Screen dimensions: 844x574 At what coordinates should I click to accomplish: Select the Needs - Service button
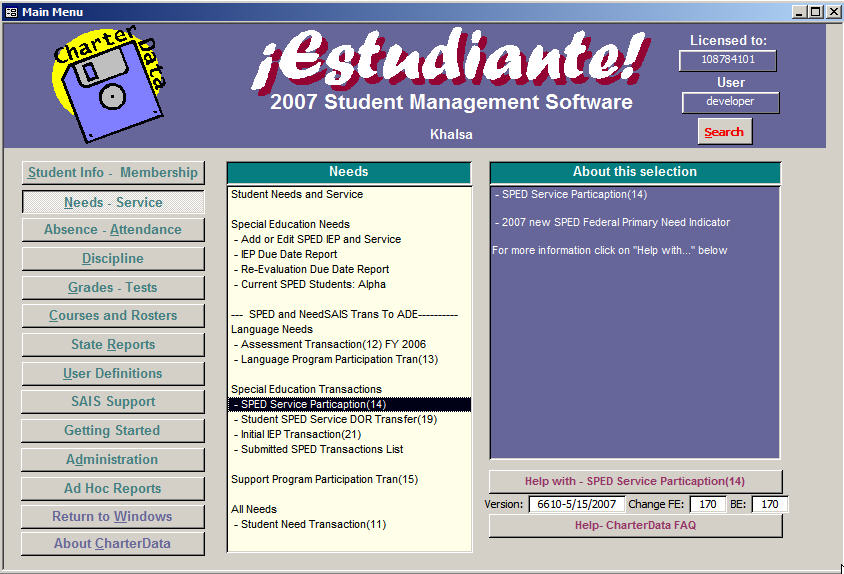pyautogui.click(x=113, y=202)
